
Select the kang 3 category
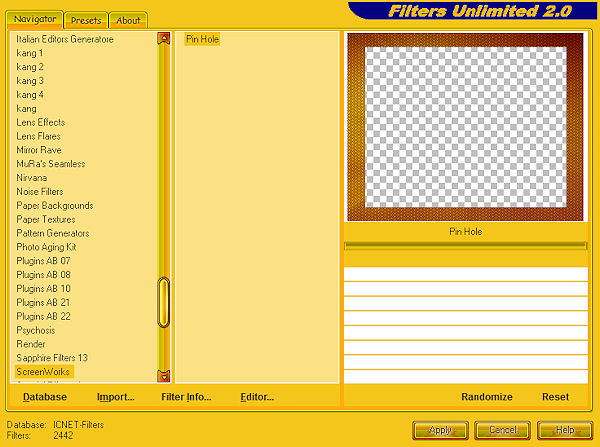(30, 81)
